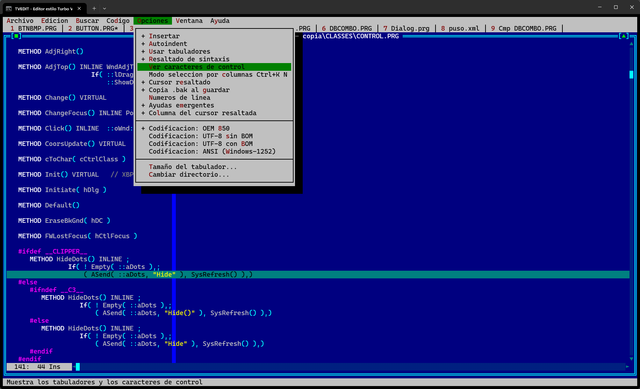Click the horizontal scrollbar thumb

(x=78, y=367)
